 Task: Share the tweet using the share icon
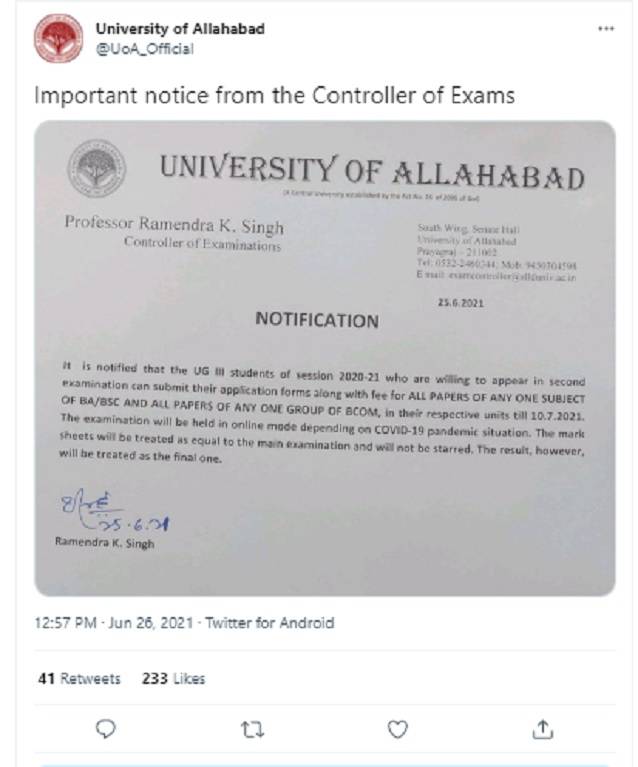tap(543, 730)
